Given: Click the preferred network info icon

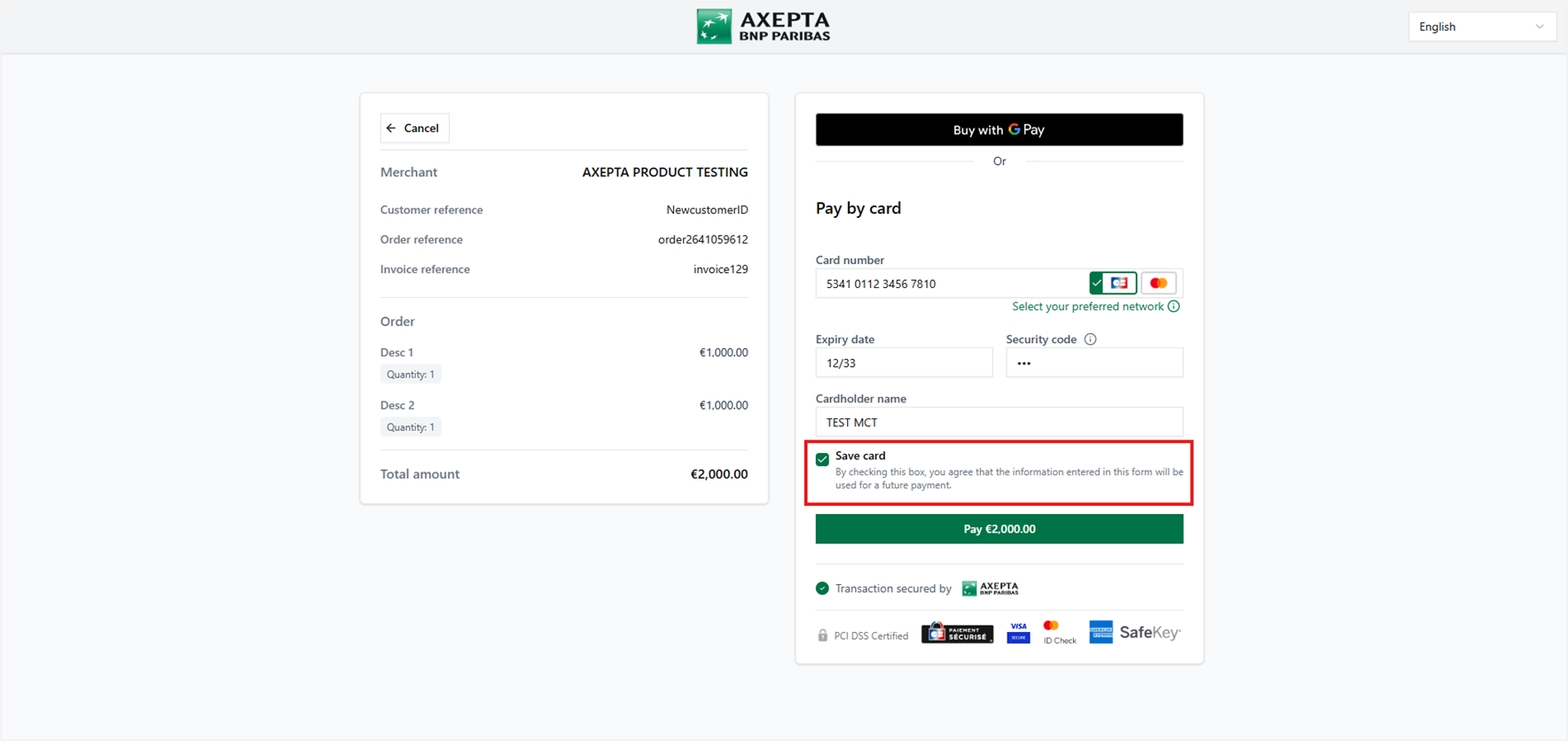Looking at the screenshot, I should pos(1174,307).
